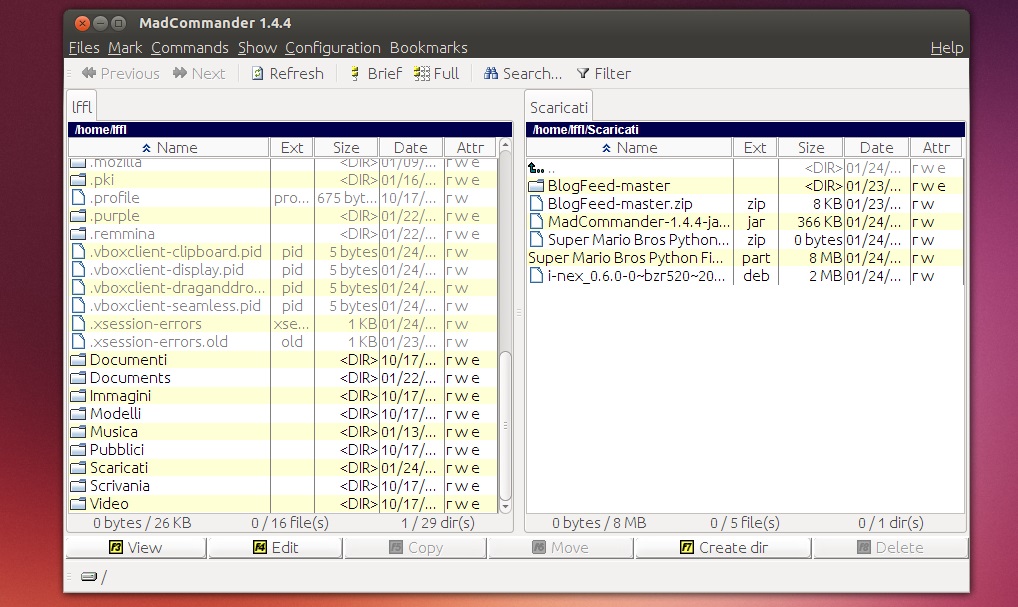Select the MadCommander-1.4.4 jar file icon
This screenshot has width=1018, height=607.
[x=536, y=222]
